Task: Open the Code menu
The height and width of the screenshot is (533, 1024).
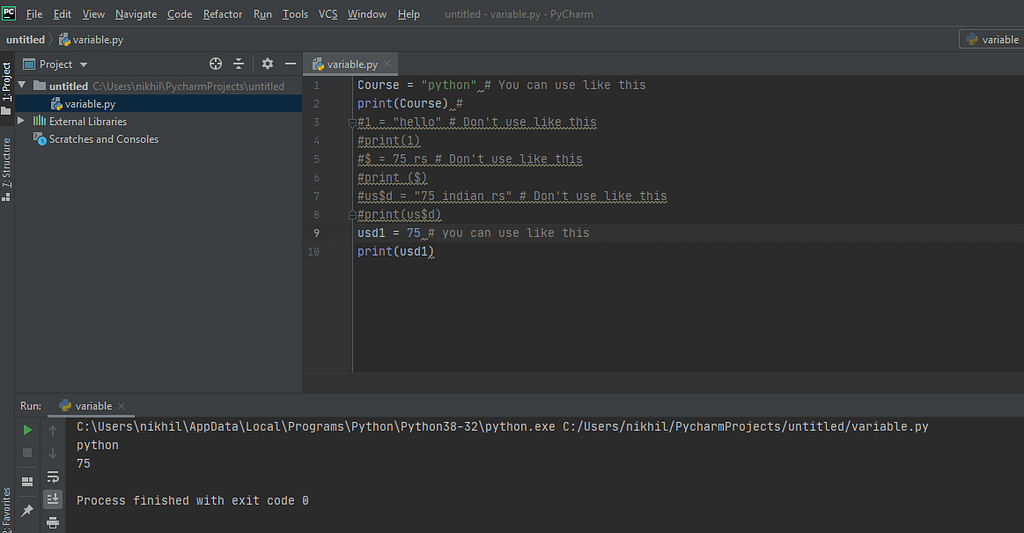Action: click(180, 14)
